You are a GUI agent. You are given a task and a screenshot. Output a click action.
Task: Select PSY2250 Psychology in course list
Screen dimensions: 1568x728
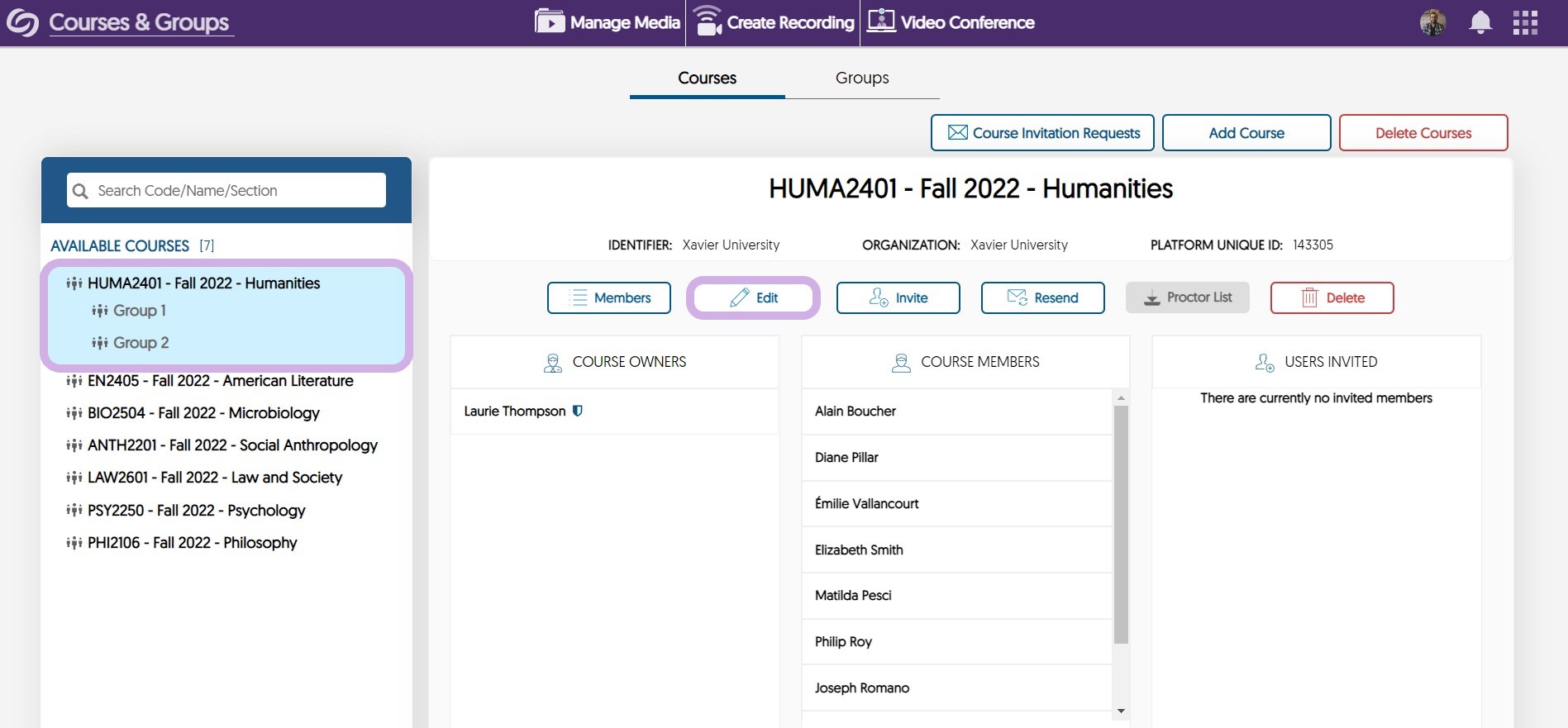(196, 511)
